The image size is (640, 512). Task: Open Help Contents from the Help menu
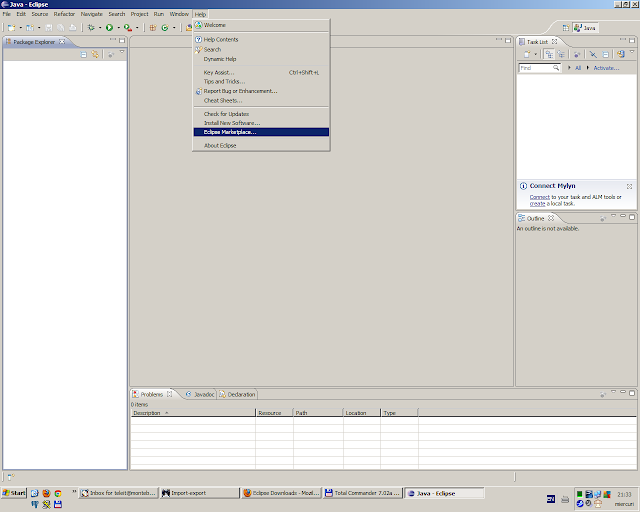coord(261,40)
